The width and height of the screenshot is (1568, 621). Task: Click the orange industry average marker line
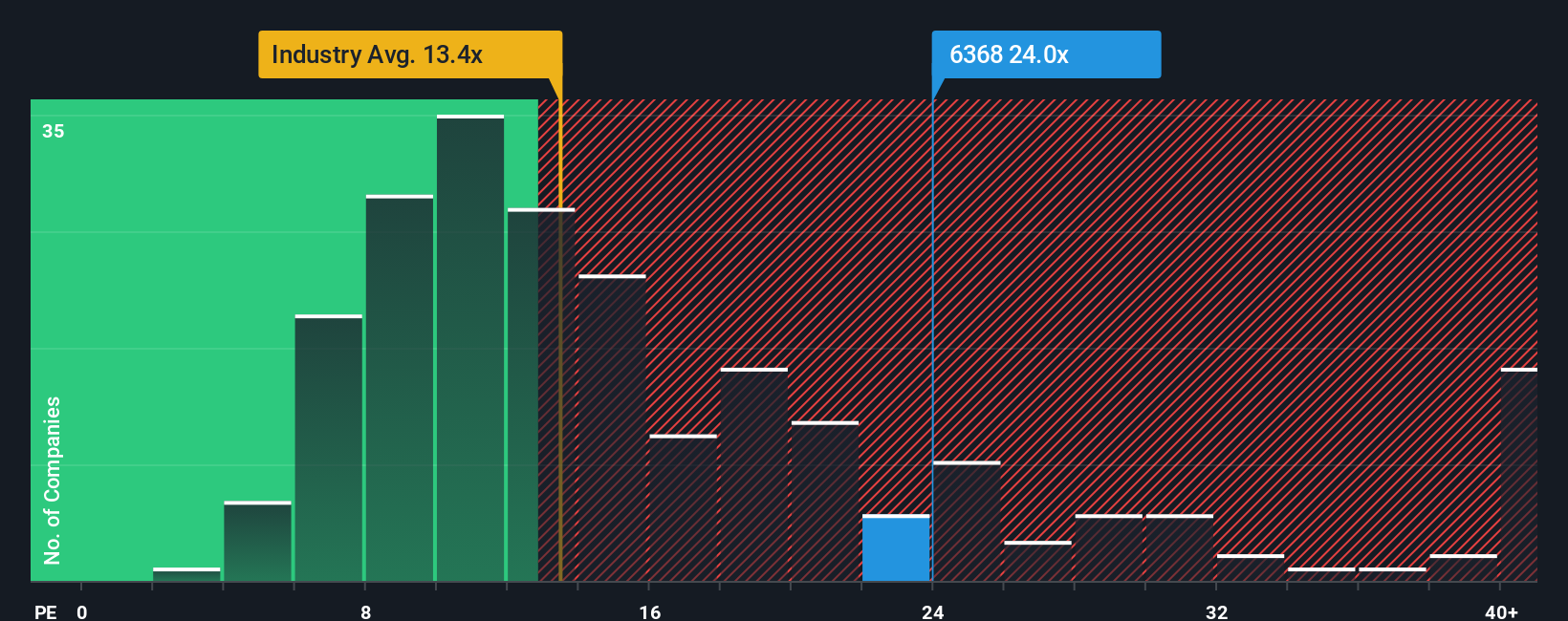[560, 340]
